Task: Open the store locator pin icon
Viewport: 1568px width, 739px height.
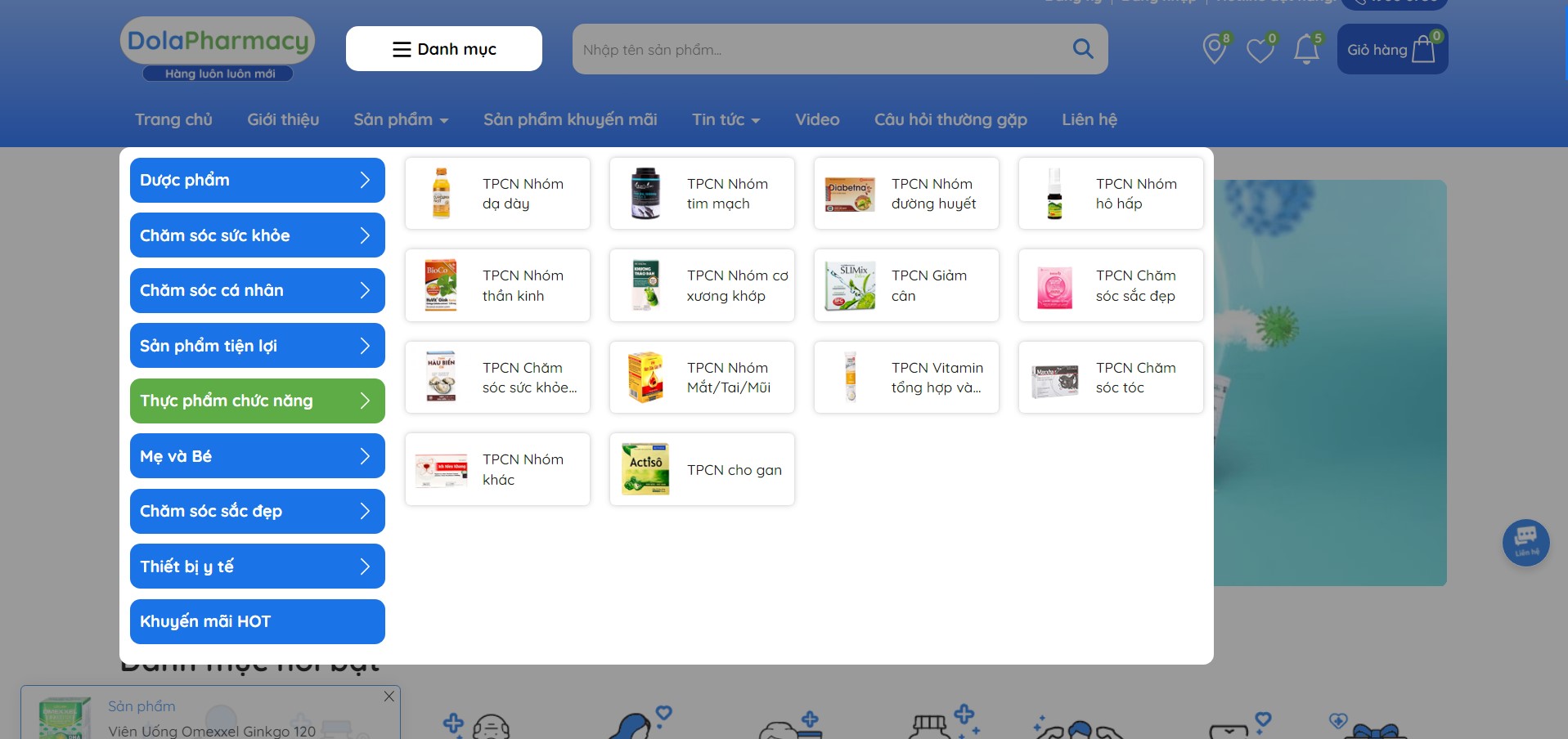Action: (x=1215, y=49)
